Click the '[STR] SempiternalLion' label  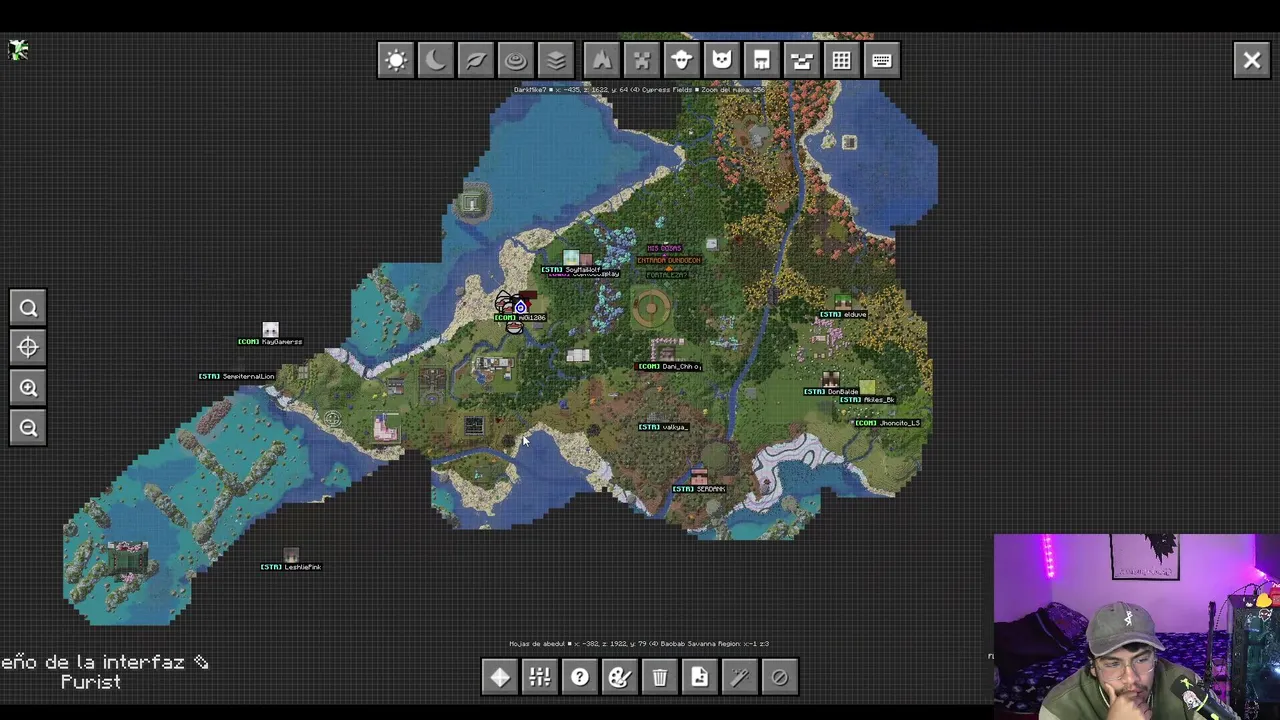(x=236, y=376)
